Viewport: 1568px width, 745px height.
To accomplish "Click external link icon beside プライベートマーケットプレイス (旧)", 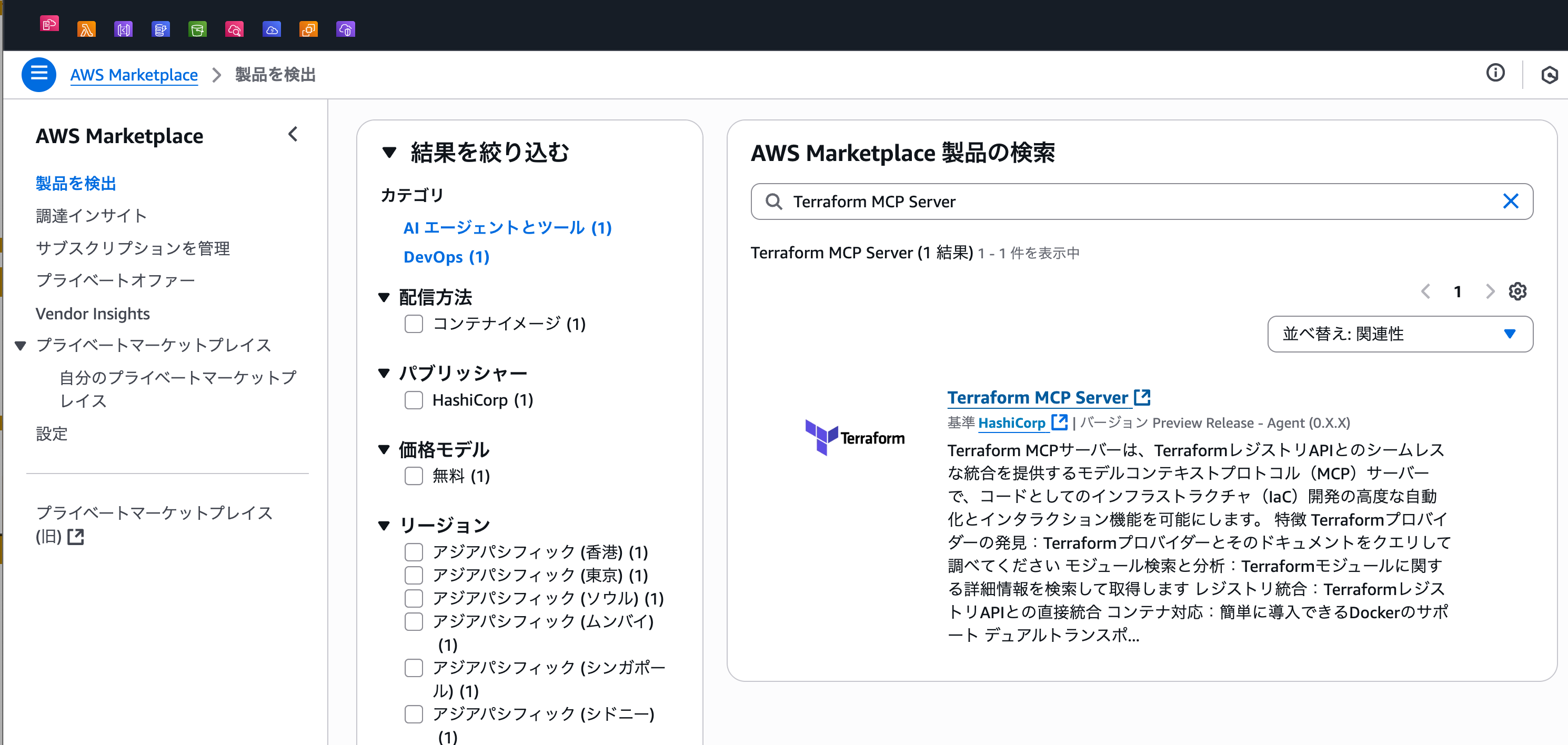I will tap(75, 537).
